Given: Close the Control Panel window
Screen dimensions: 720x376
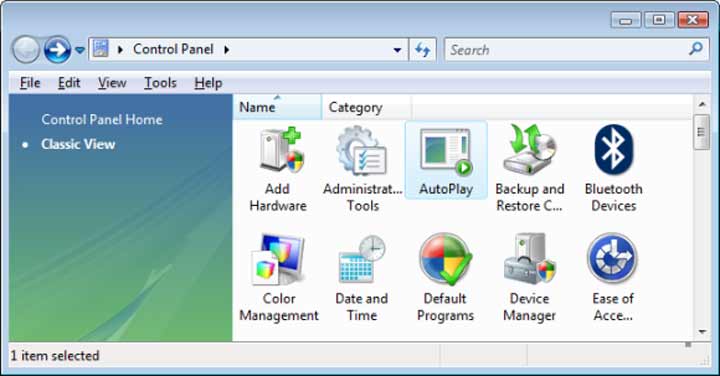Looking at the screenshot, I should coord(693,20).
